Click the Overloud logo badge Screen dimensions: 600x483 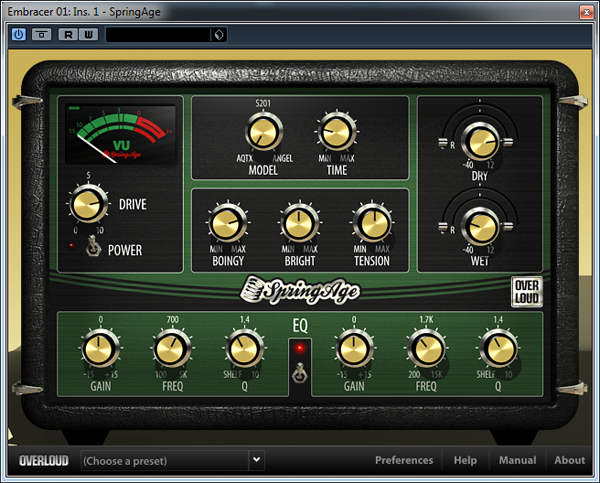click(x=527, y=292)
